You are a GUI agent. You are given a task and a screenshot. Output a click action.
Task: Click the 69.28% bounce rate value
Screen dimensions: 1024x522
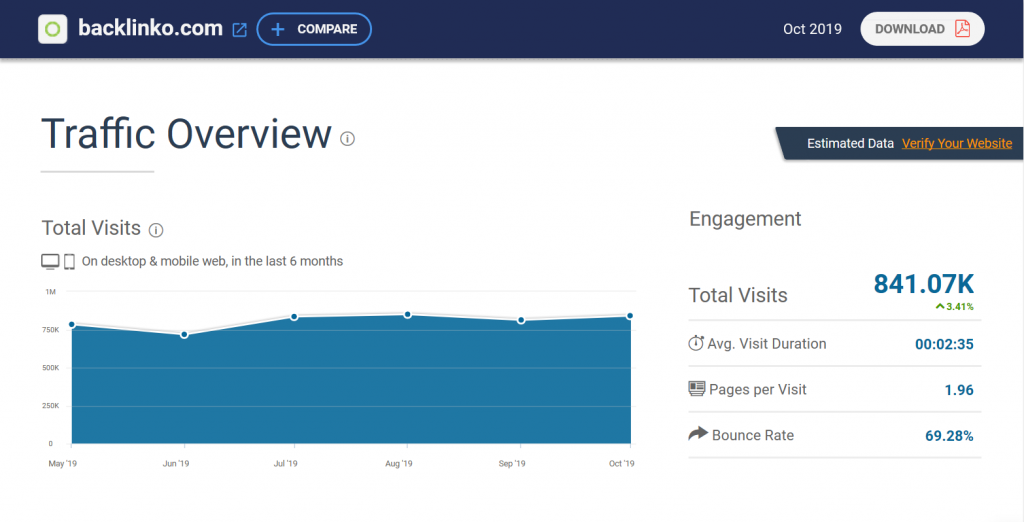coord(950,436)
